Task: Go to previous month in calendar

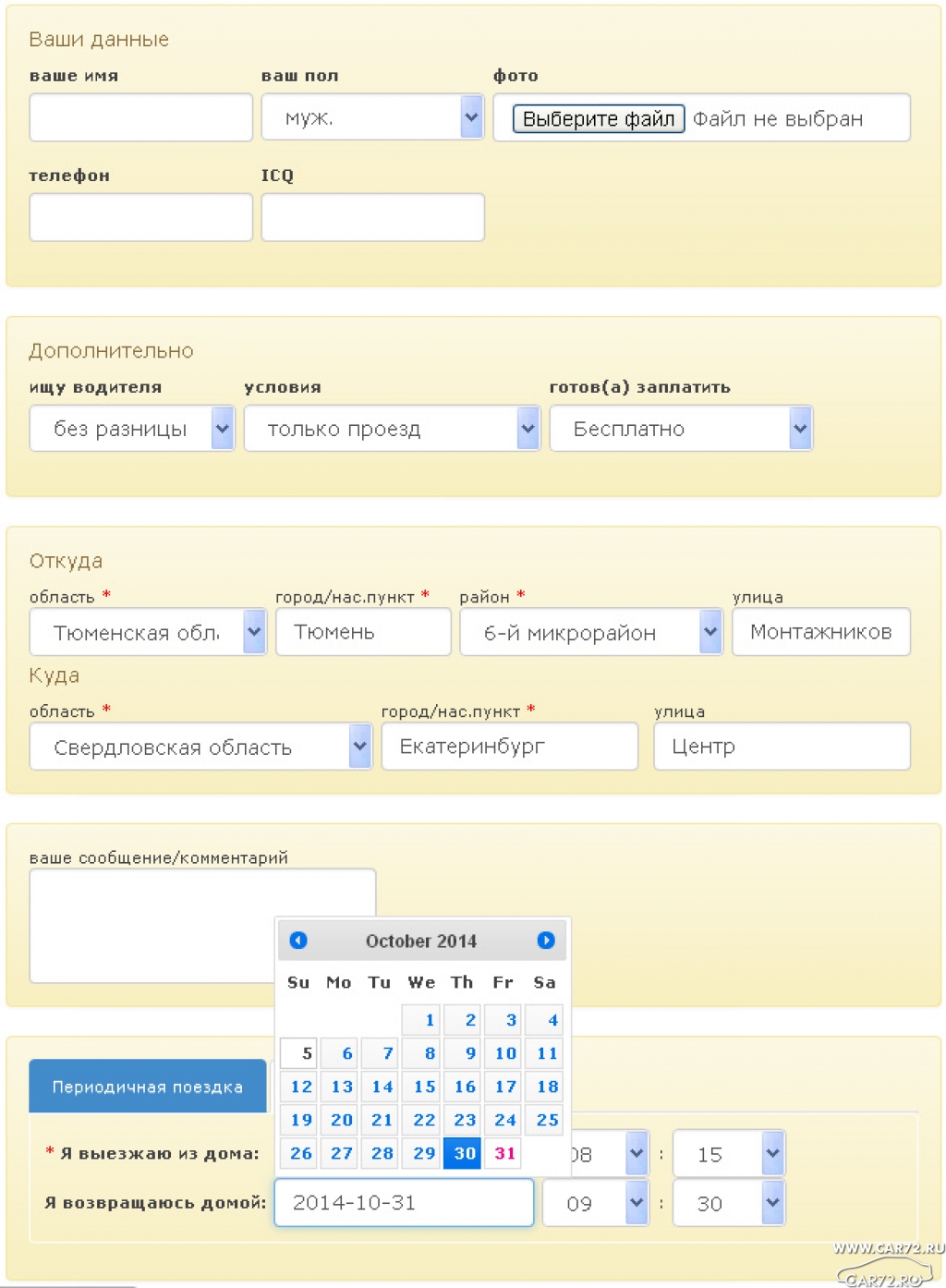Action: 298,940
